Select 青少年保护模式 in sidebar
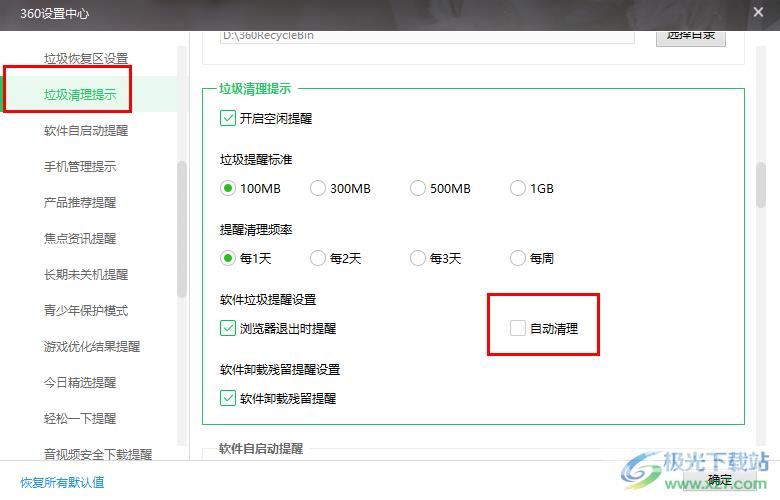780x500 pixels. click(x=86, y=310)
